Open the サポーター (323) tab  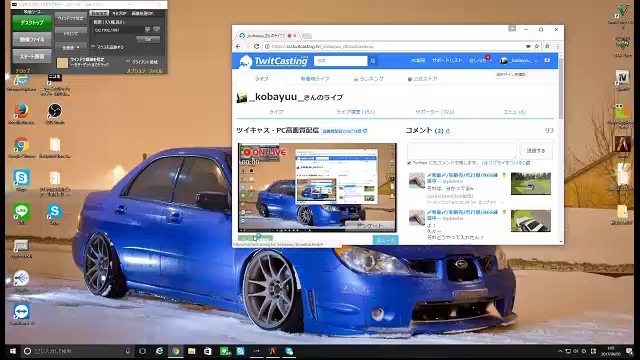click(x=435, y=112)
